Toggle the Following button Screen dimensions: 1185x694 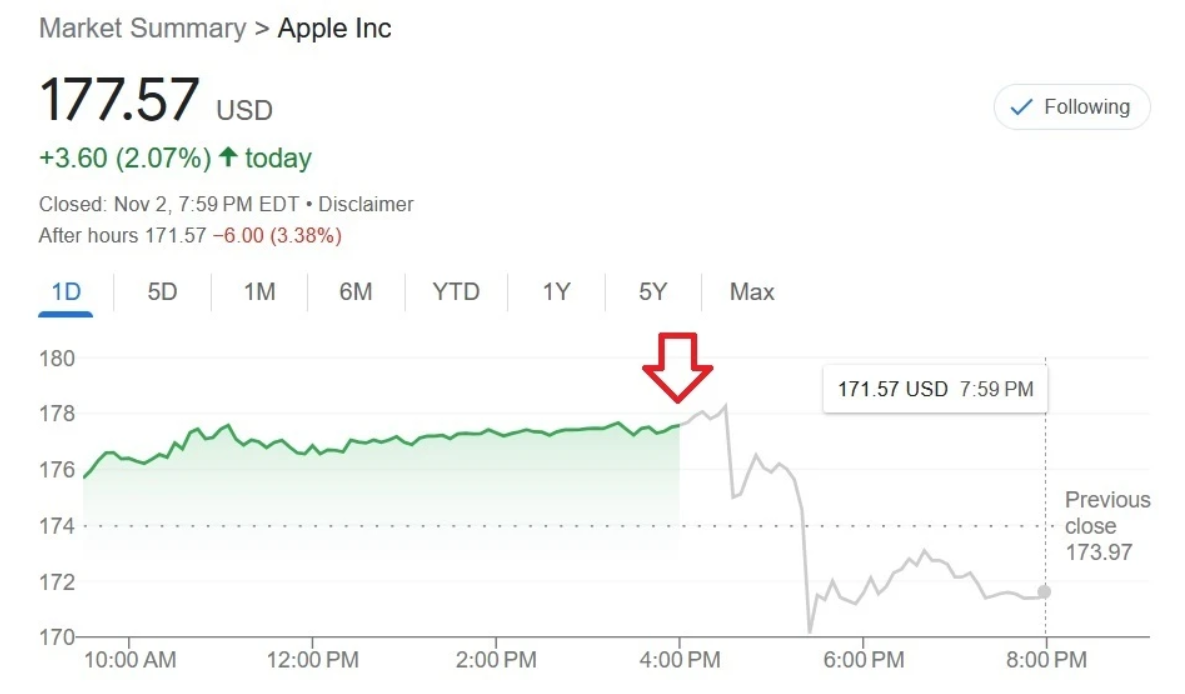tap(1072, 107)
